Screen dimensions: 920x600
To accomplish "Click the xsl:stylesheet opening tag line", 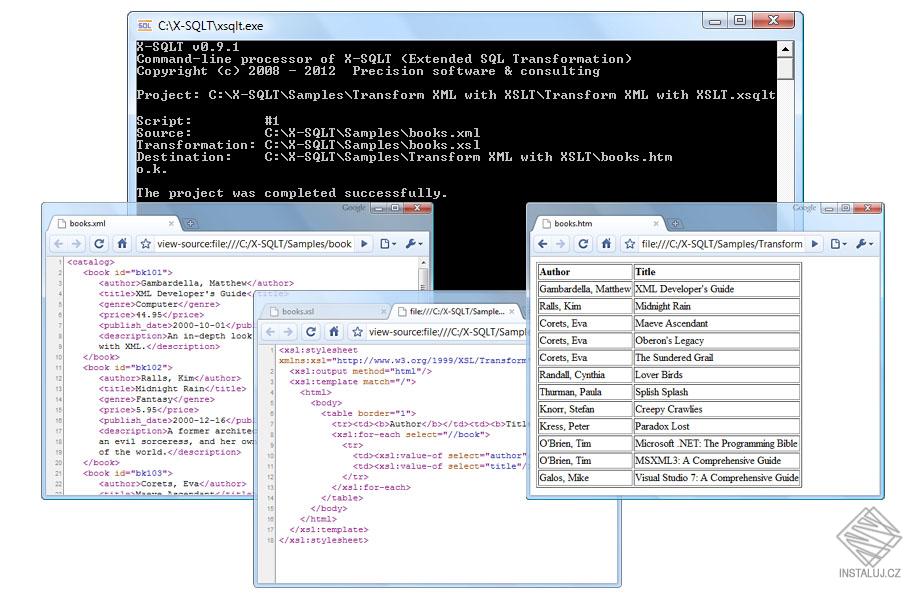I will click(318, 350).
